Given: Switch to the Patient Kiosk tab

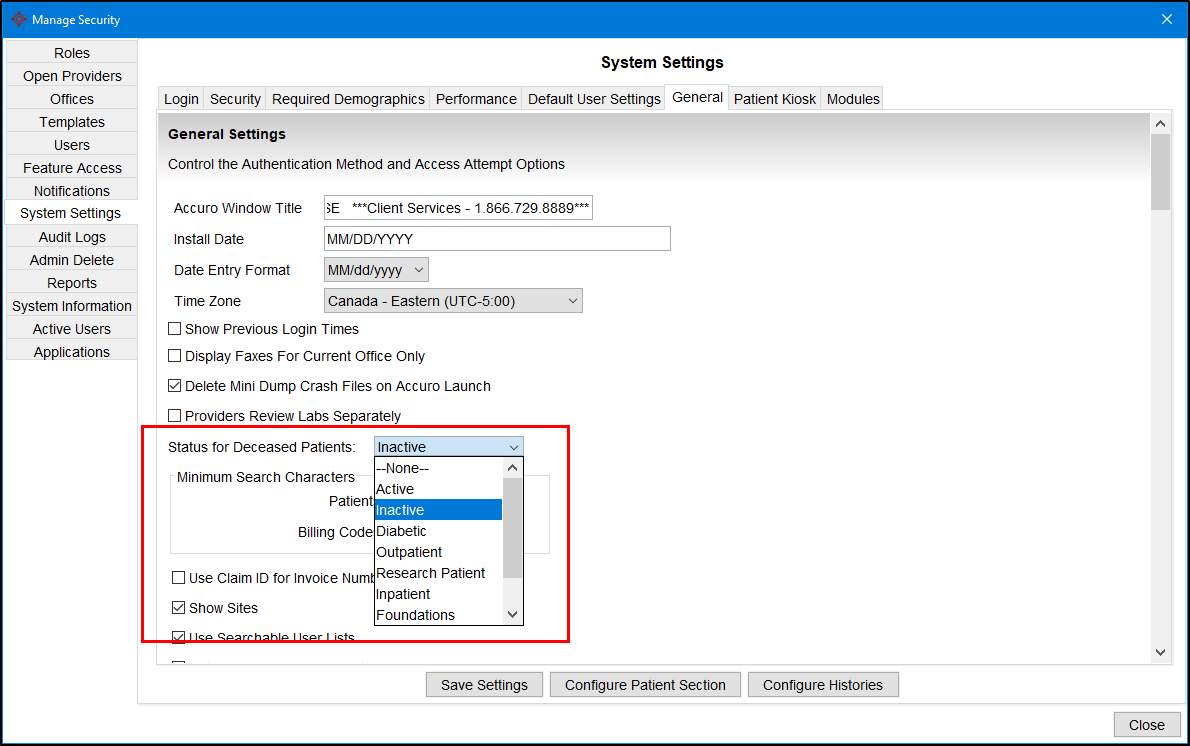Looking at the screenshot, I should [x=775, y=97].
